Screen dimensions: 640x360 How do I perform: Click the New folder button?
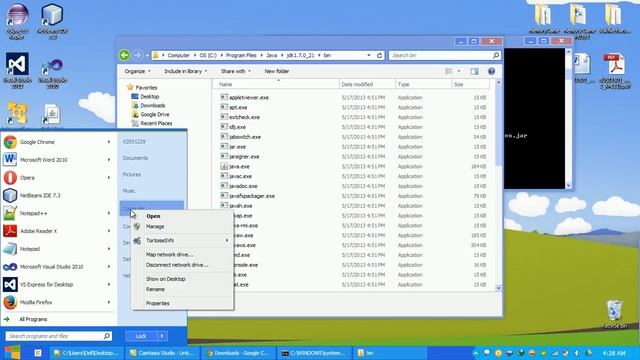pyautogui.click(x=277, y=71)
